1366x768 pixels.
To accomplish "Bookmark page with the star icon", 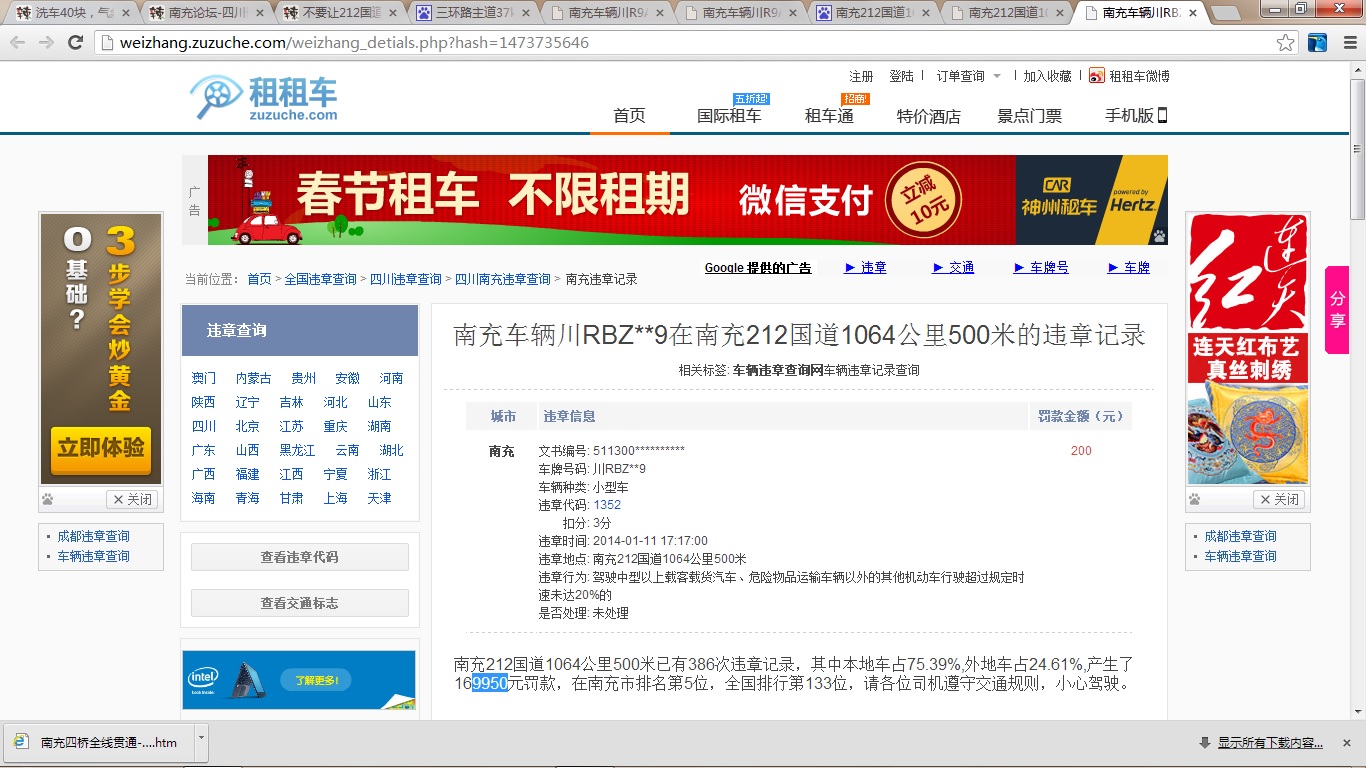I will [x=1285, y=43].
